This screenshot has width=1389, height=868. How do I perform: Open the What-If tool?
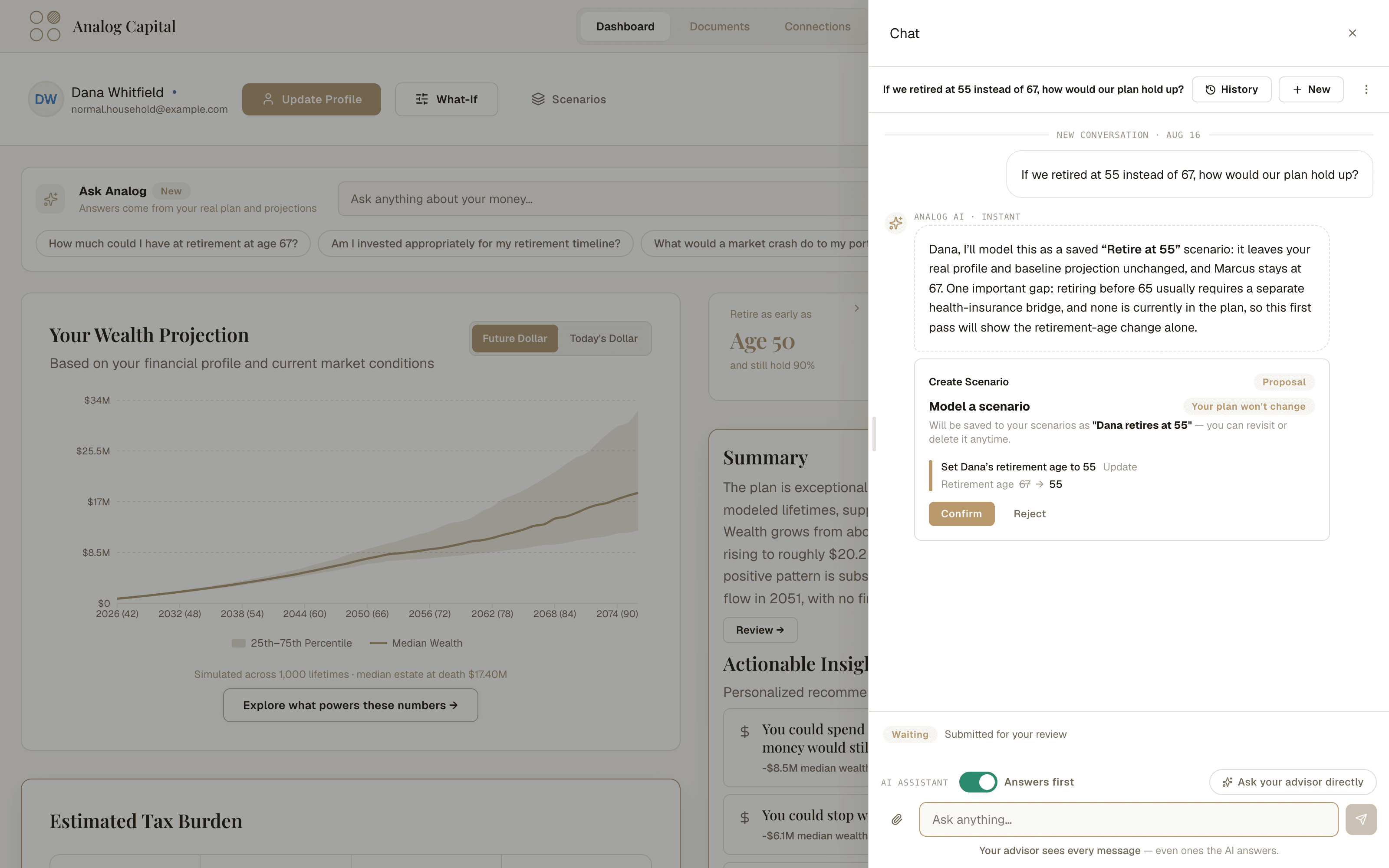[447, 99]
